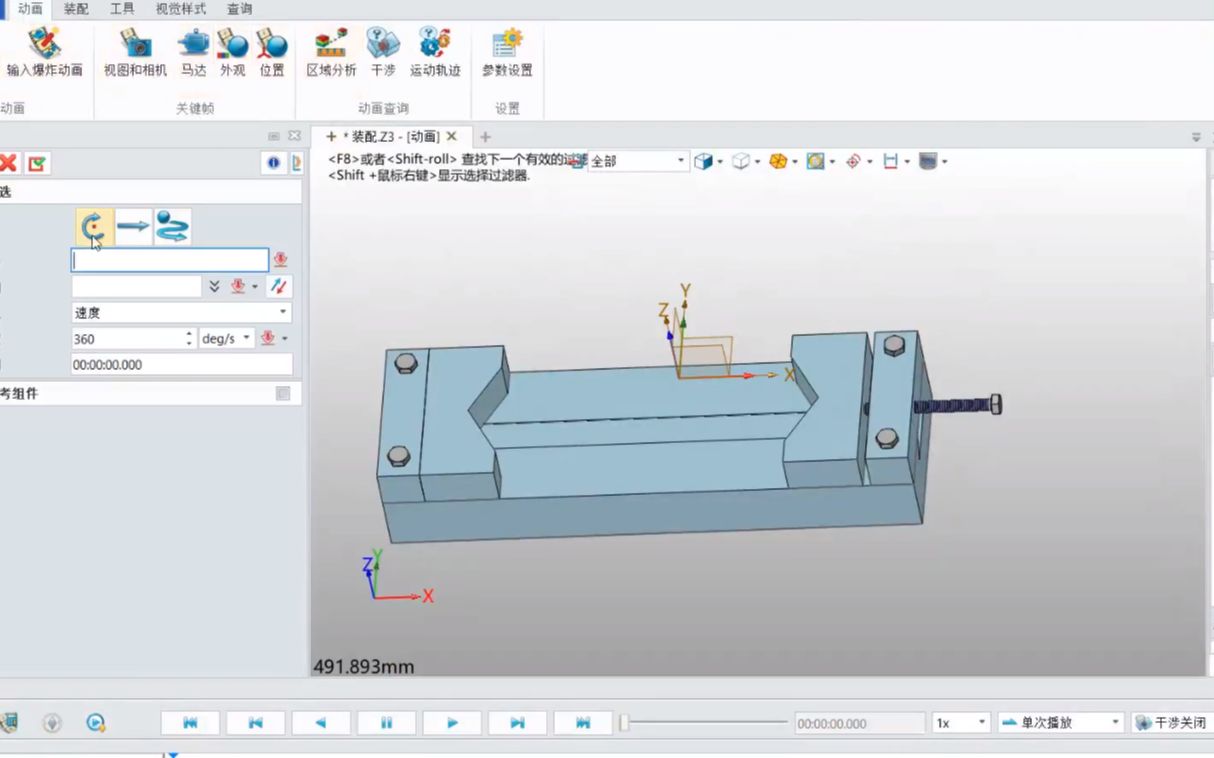Screen dimensions: 1214x758
Task: Open the 全部 filter dropdown
Action: (679, 160)
